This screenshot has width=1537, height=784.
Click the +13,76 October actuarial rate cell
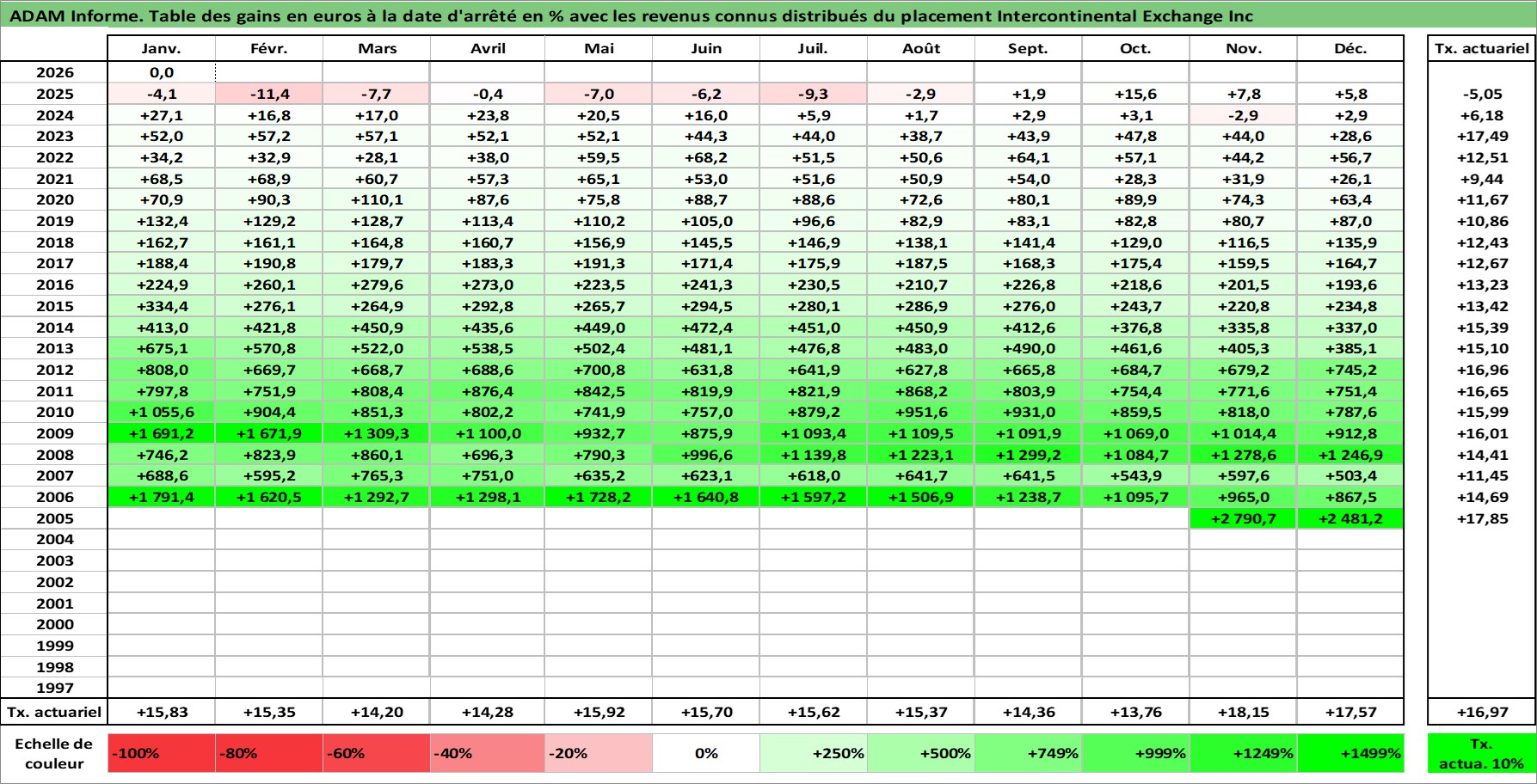pyautogui.click(x=1135, y=712)
